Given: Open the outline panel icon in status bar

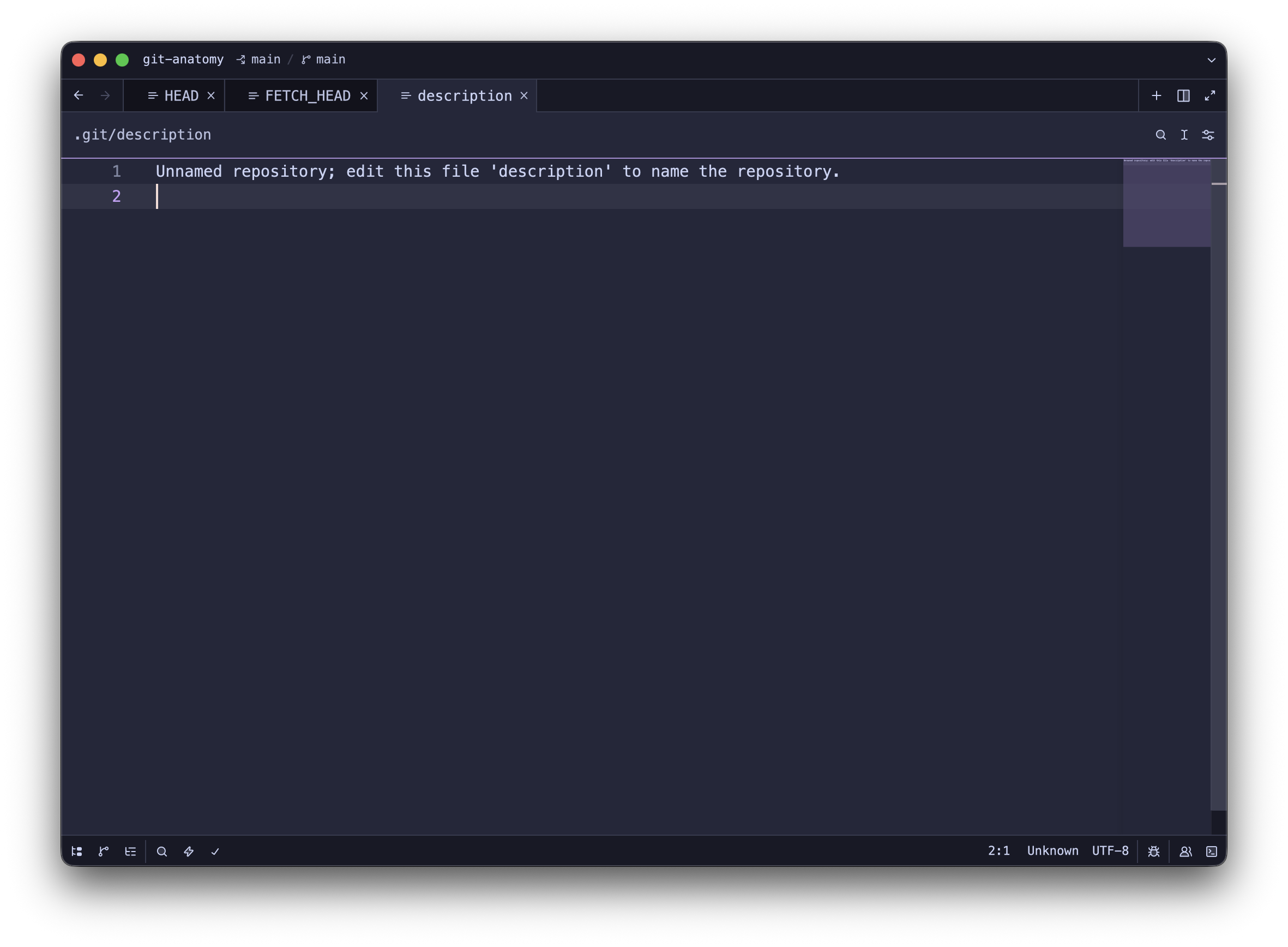Looking at the screenshot, I should click(131, 852).
